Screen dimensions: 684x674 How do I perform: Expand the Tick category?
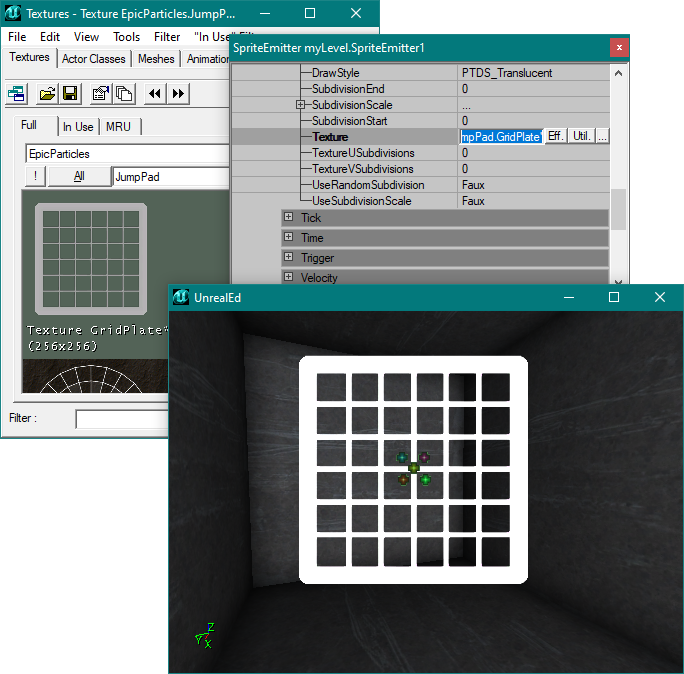click(x=288, y=217)
